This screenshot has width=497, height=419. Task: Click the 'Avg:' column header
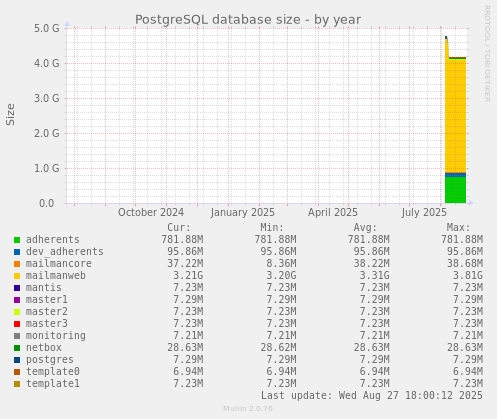pyautogui.click(x=365, y=228)
